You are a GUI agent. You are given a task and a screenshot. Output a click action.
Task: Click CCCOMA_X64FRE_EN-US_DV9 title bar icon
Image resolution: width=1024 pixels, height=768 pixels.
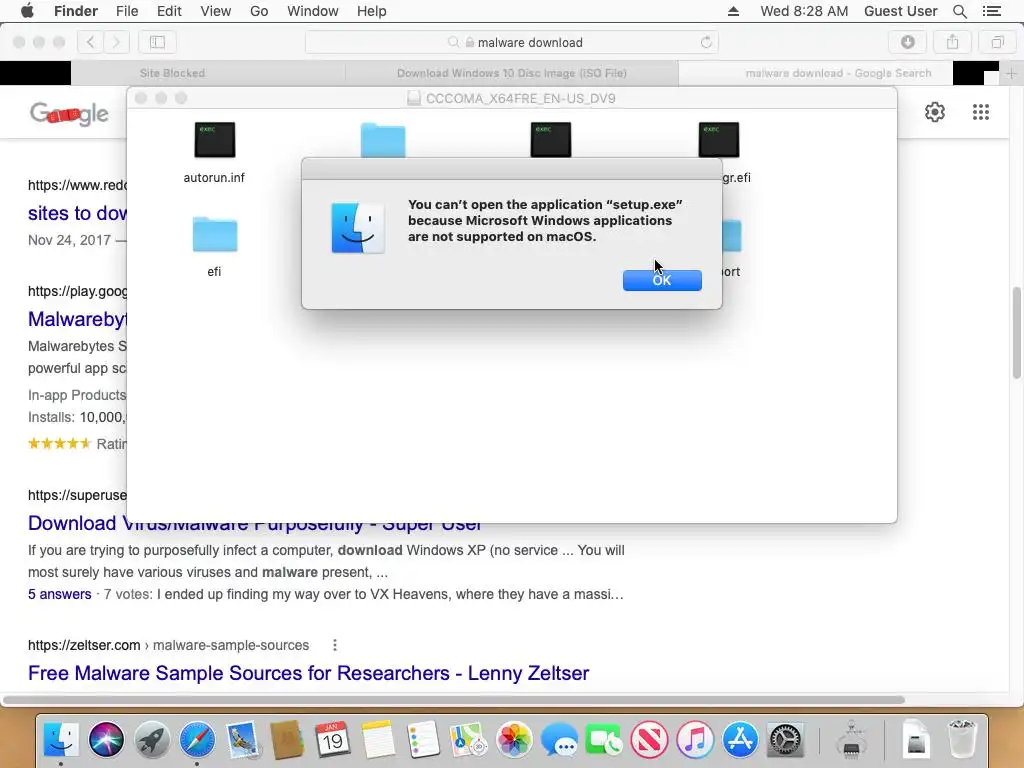coord(413,98)
